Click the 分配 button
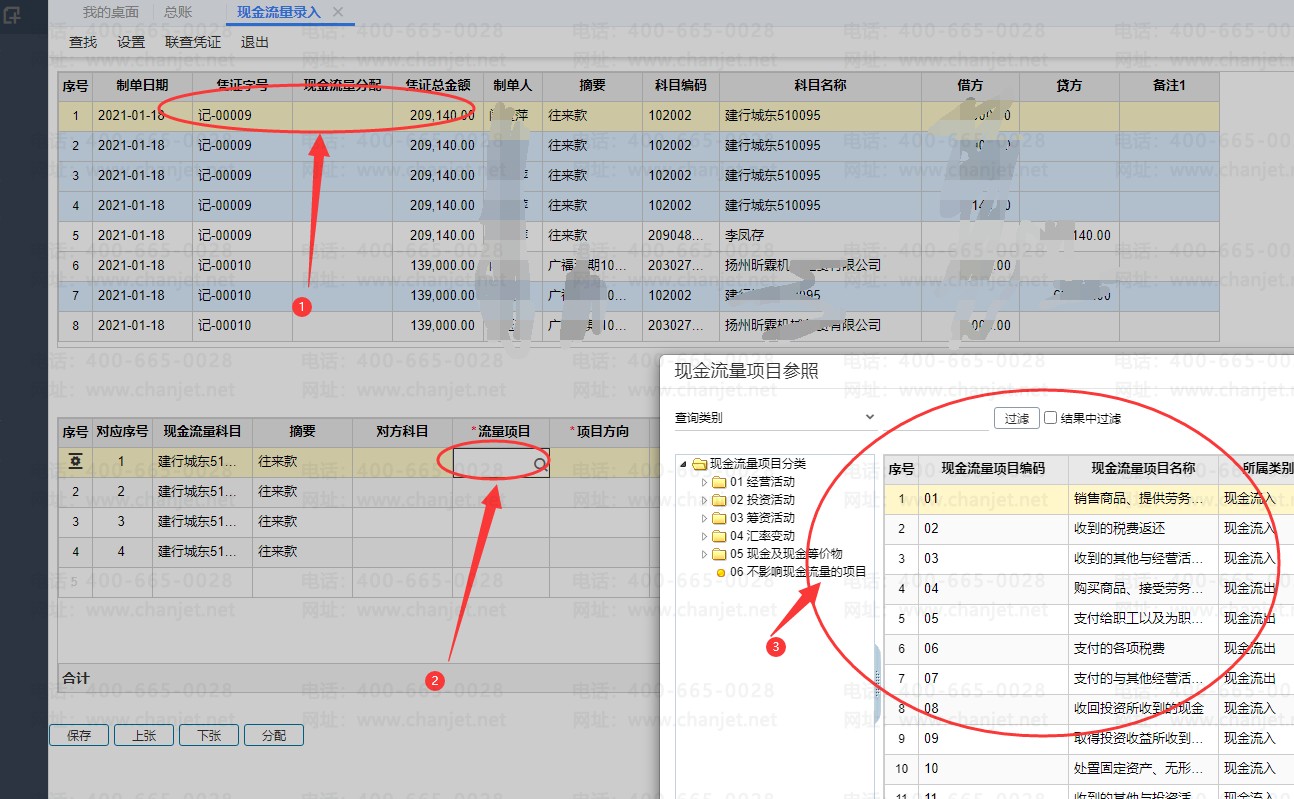 pos(273,735)
